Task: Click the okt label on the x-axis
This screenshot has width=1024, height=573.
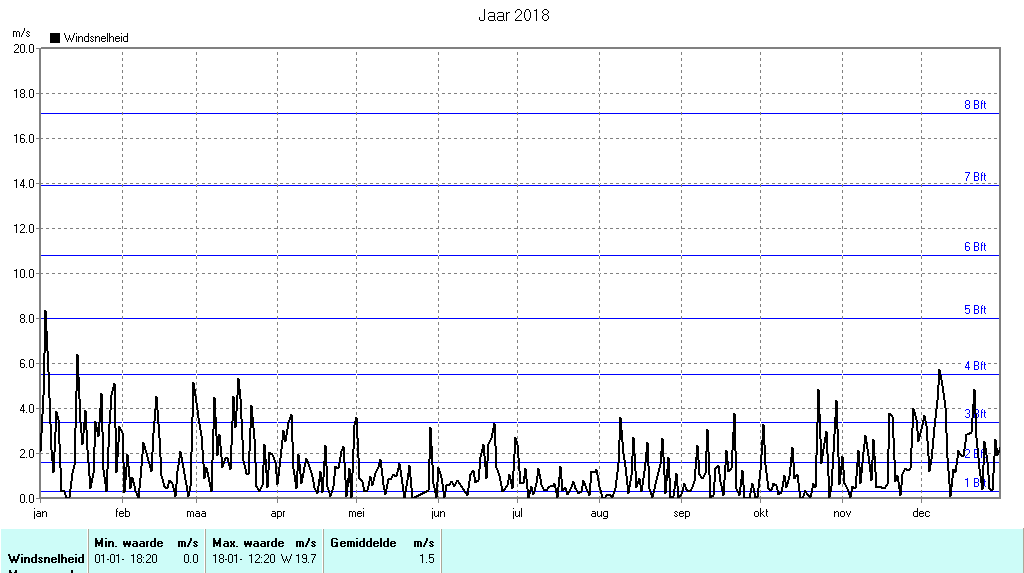Action: click(x=761, y=513)
